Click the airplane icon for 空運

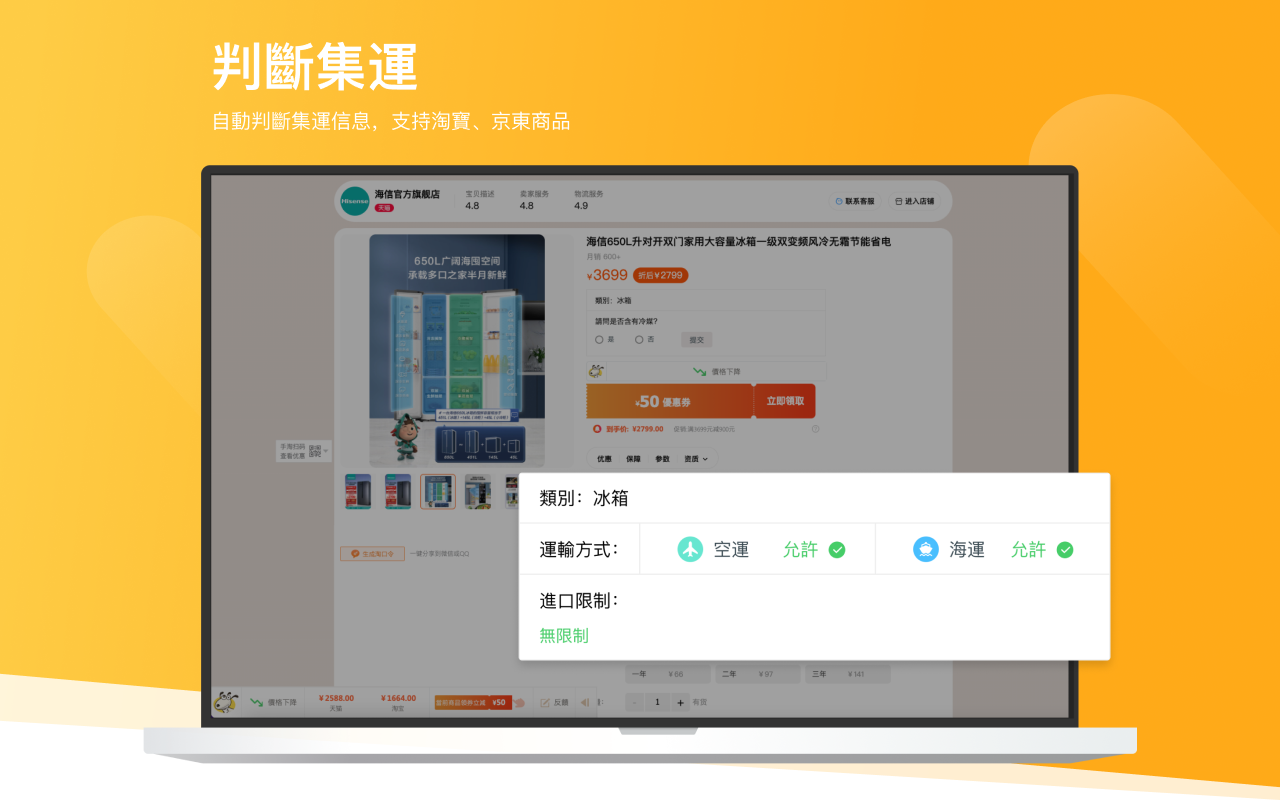pos(690,549)
